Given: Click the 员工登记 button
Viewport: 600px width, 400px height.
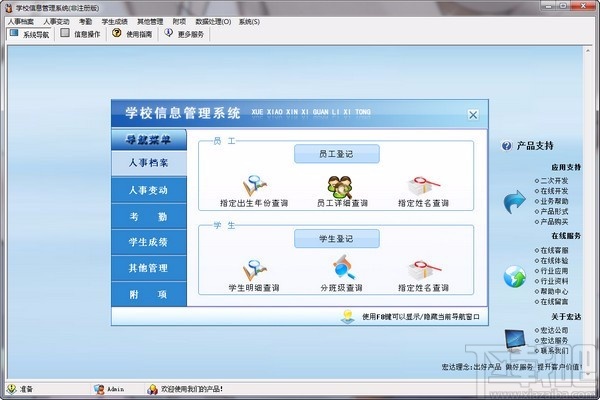Looking at the screenshot, I should click(x=337, y=154).
